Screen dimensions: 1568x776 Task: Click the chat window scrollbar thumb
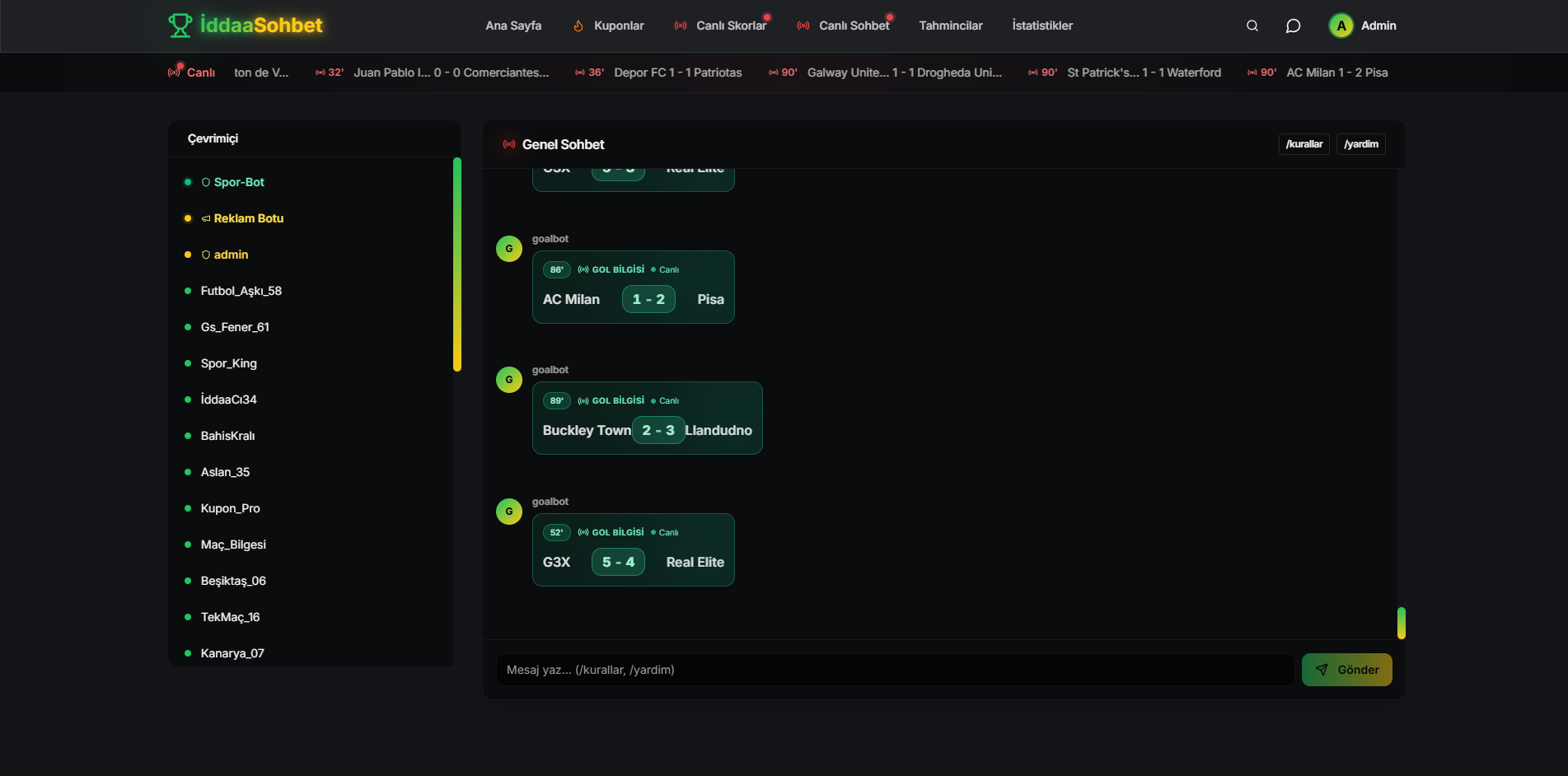(x=1401, y=623)
